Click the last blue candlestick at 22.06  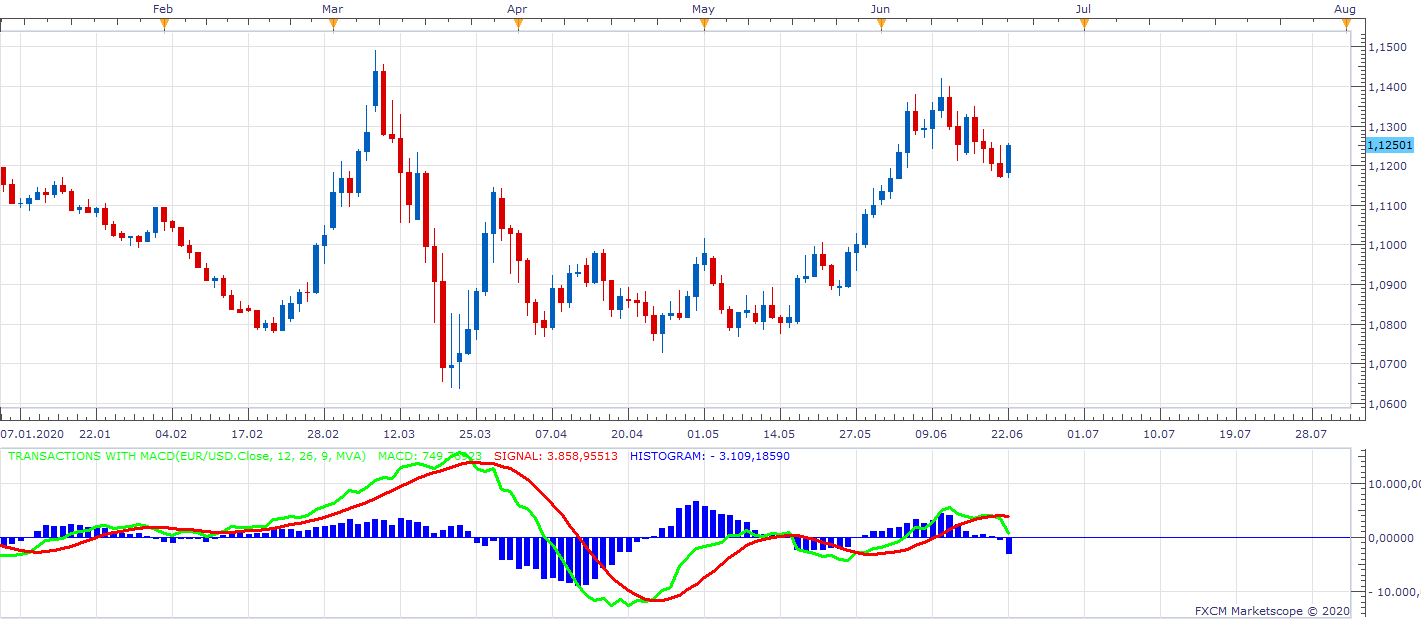(x=1008, y=158)
